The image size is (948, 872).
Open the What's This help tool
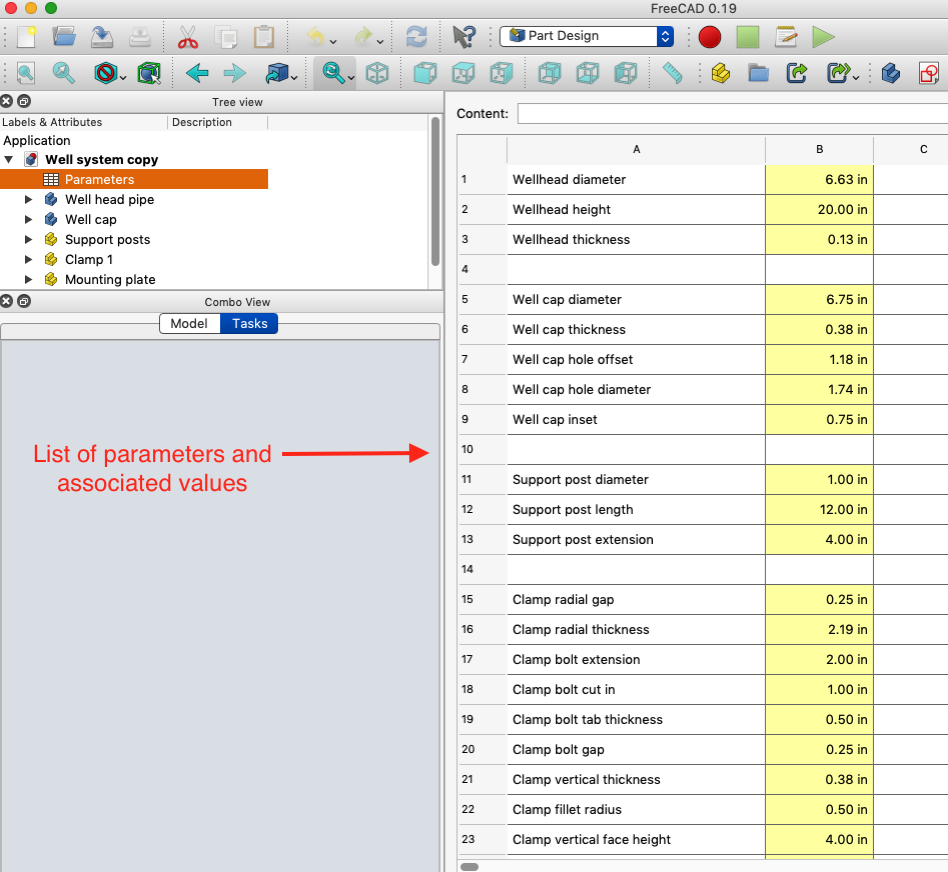pyautogui.click(x=463, y=37)
